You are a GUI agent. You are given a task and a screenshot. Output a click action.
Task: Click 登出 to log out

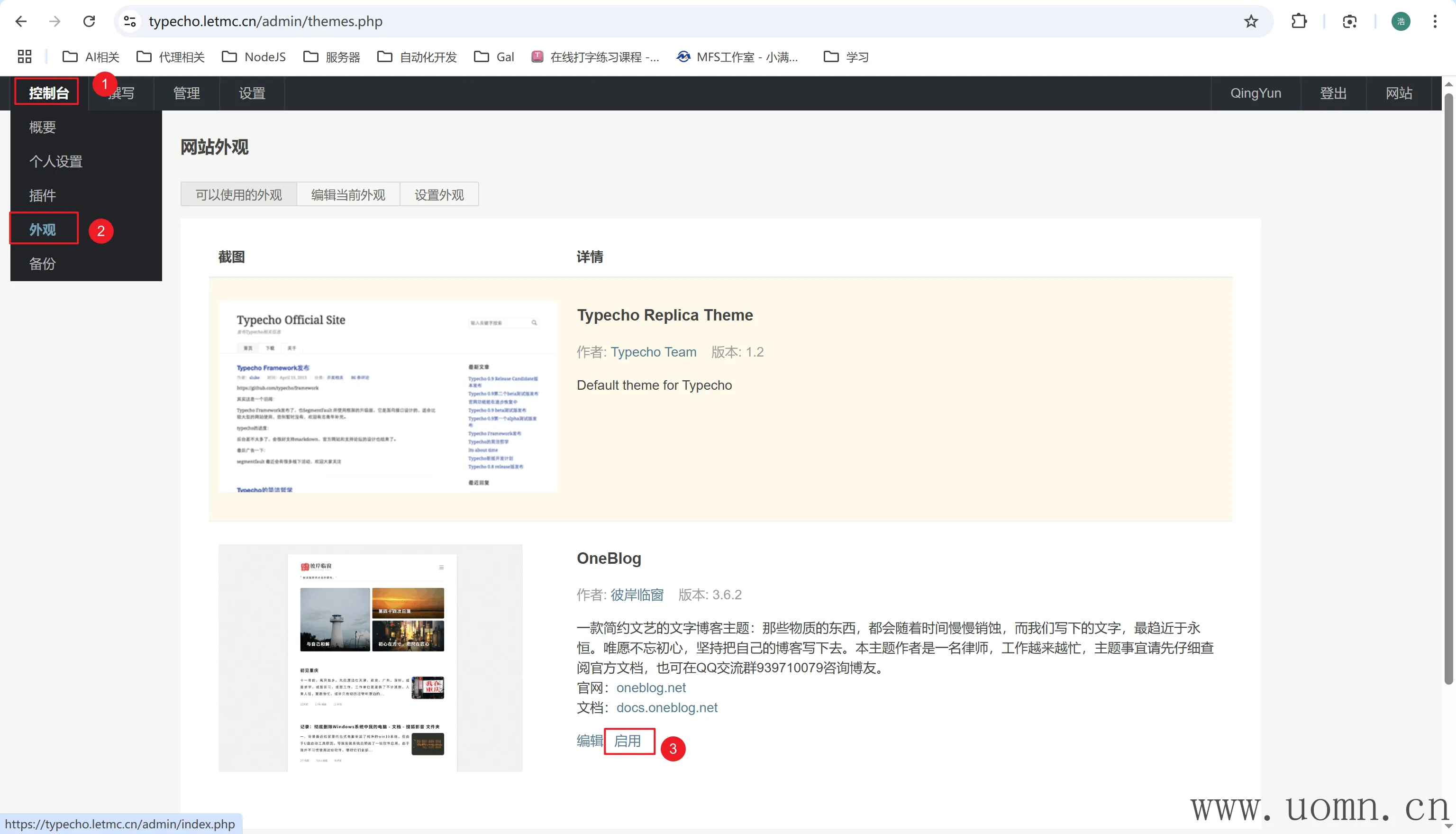(1333, 93)
